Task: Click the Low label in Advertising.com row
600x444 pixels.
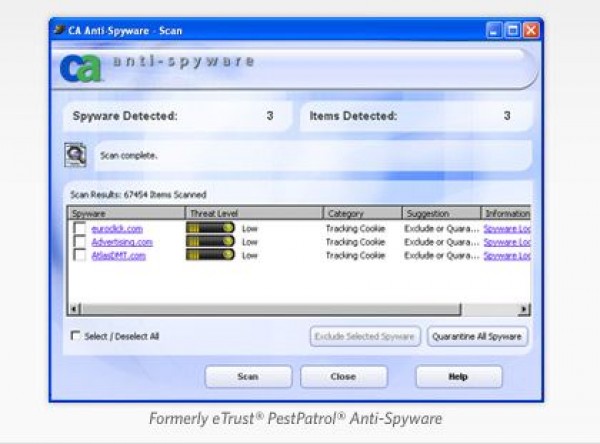Action: (250, 242)
